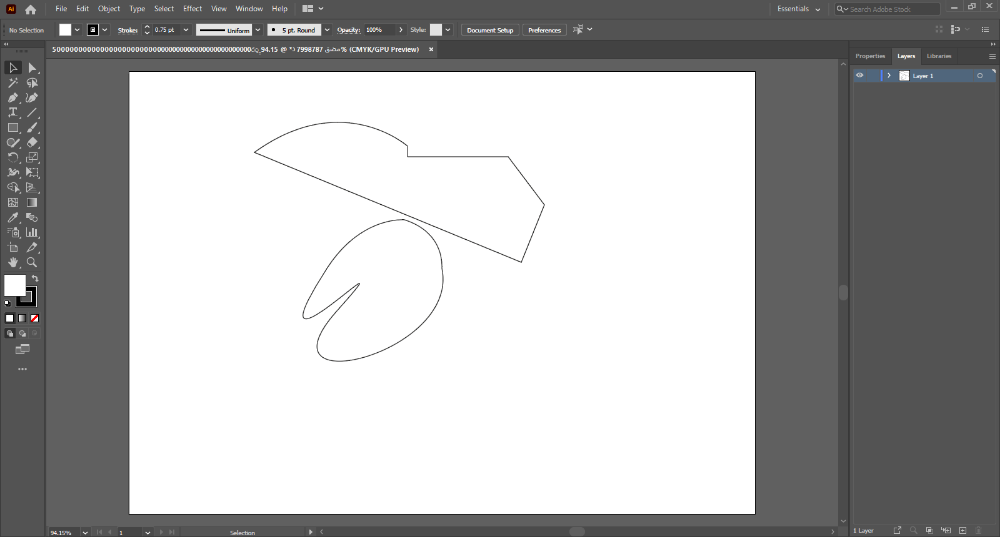Open the Window menu

point(249,9)
